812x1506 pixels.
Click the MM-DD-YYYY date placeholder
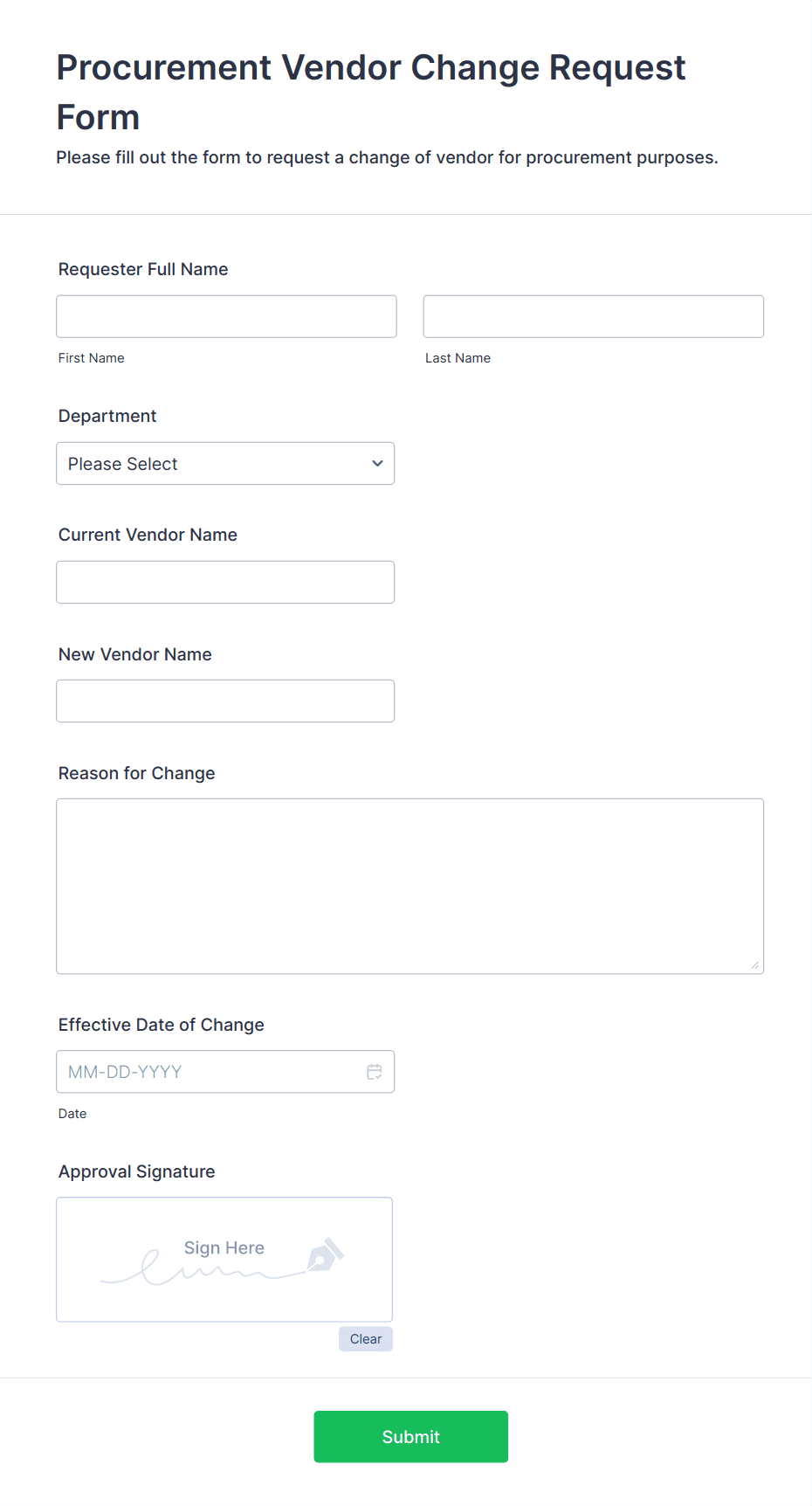pyautogui.click(x=125, y=1071)
